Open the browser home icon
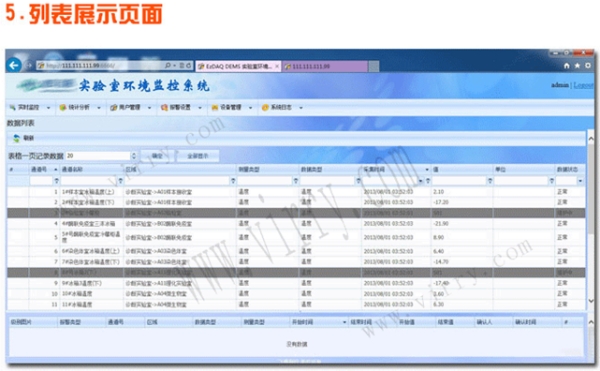Screen dimensions: 600x371 (x=567, y=66)
